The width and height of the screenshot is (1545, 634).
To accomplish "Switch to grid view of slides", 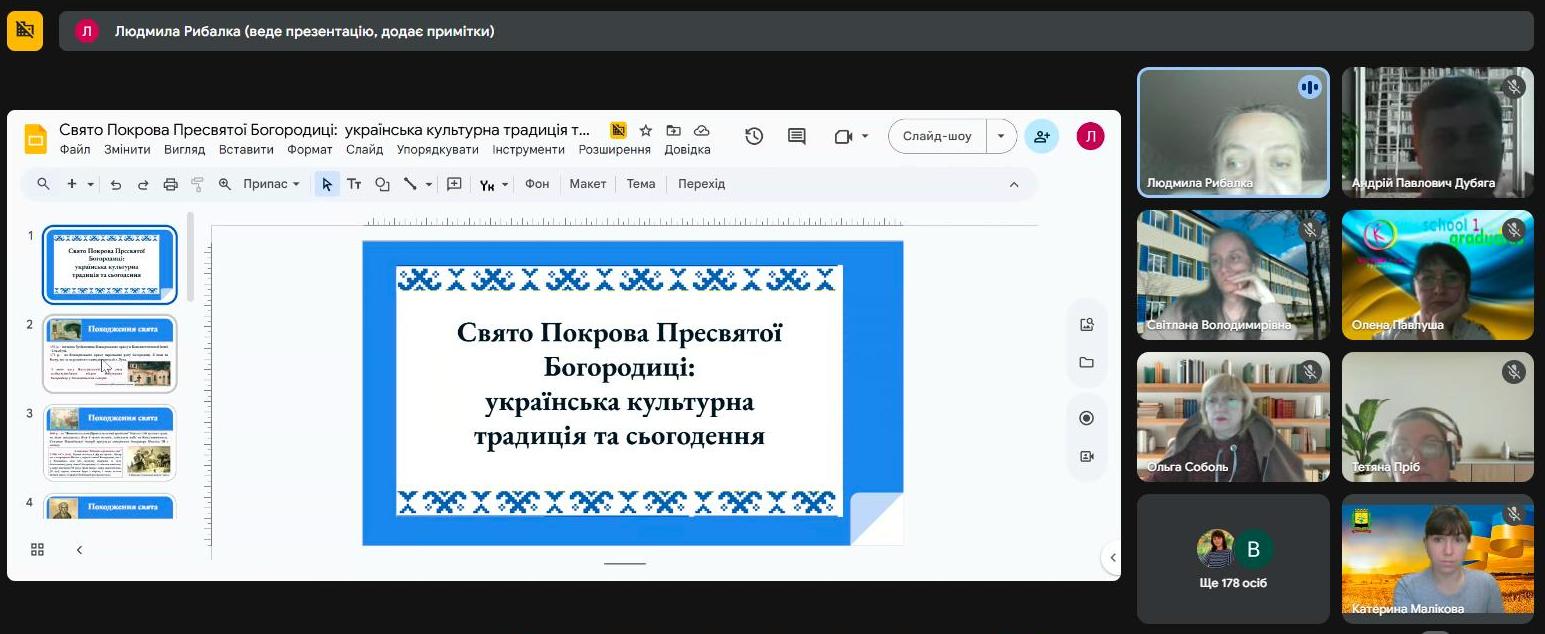I will (x=38, y=549).
